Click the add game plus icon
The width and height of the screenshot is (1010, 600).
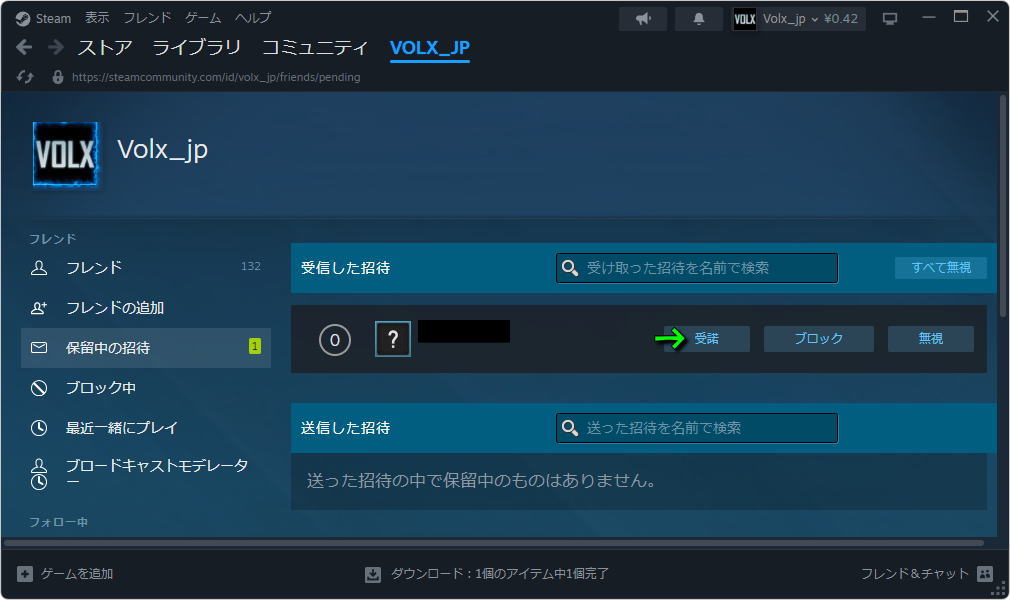tap(25, 574)
